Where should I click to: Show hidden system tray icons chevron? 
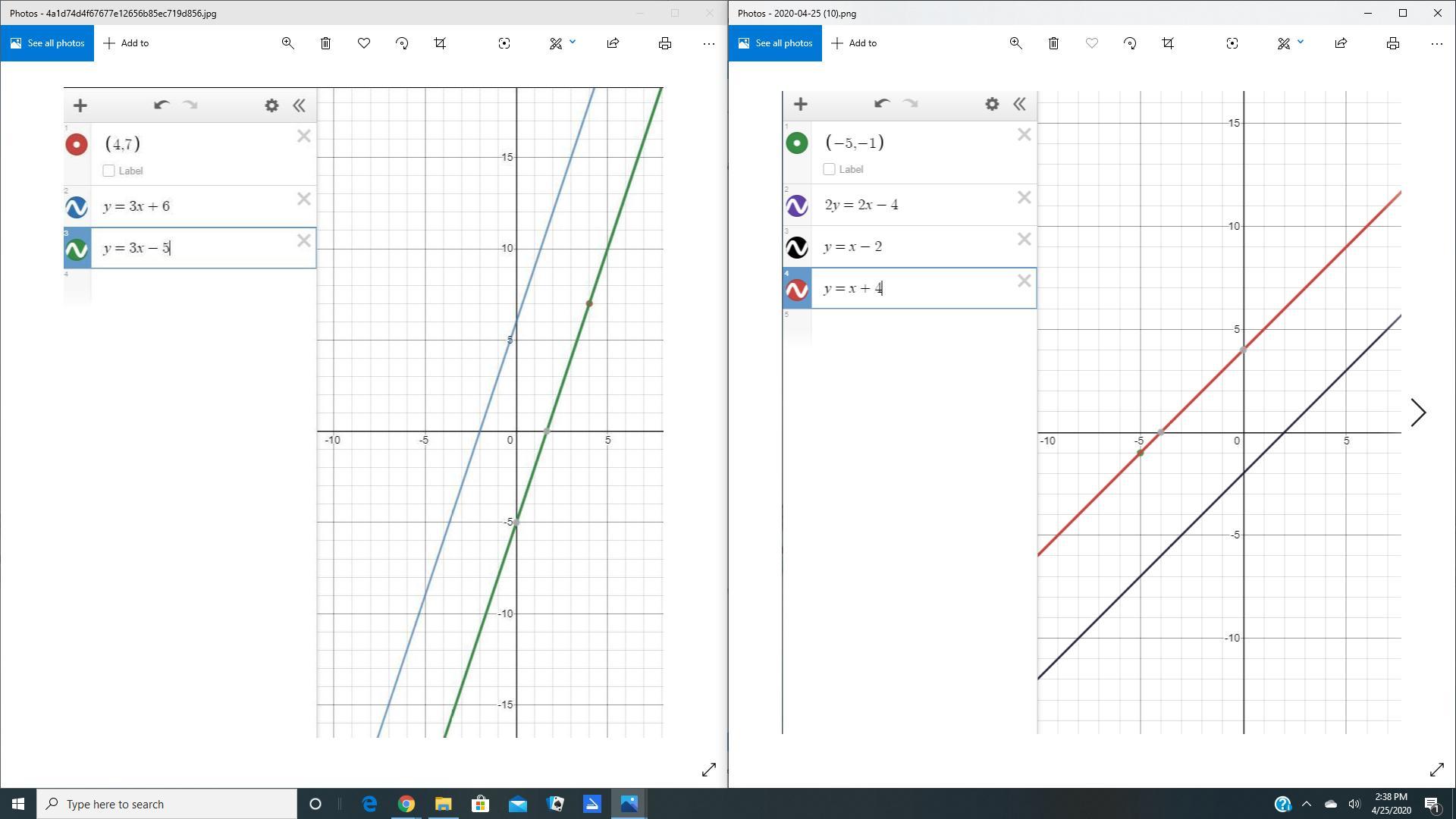pos(1307,804)
